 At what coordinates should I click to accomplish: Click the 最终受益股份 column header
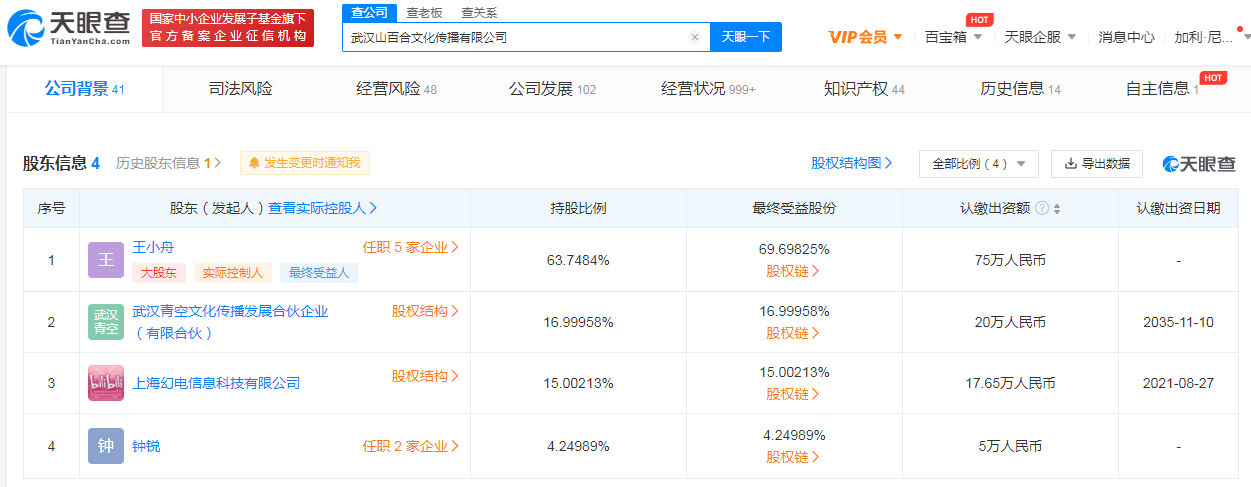pos(794,208)
